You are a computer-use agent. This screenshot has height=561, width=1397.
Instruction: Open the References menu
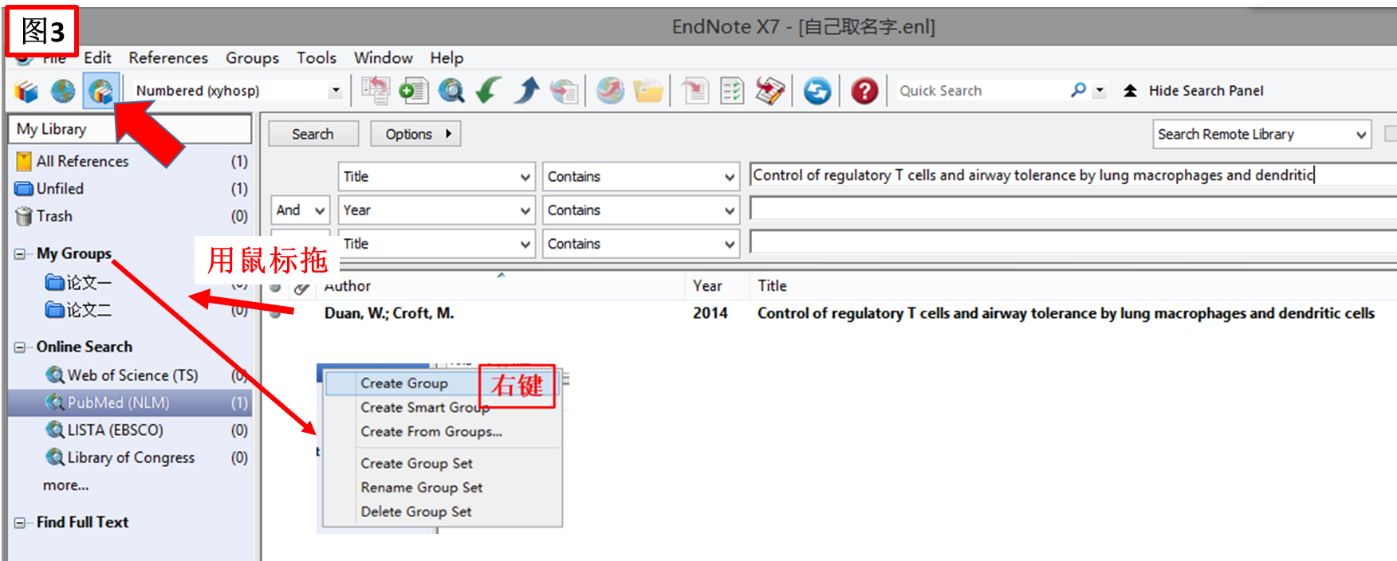[168, 58]
